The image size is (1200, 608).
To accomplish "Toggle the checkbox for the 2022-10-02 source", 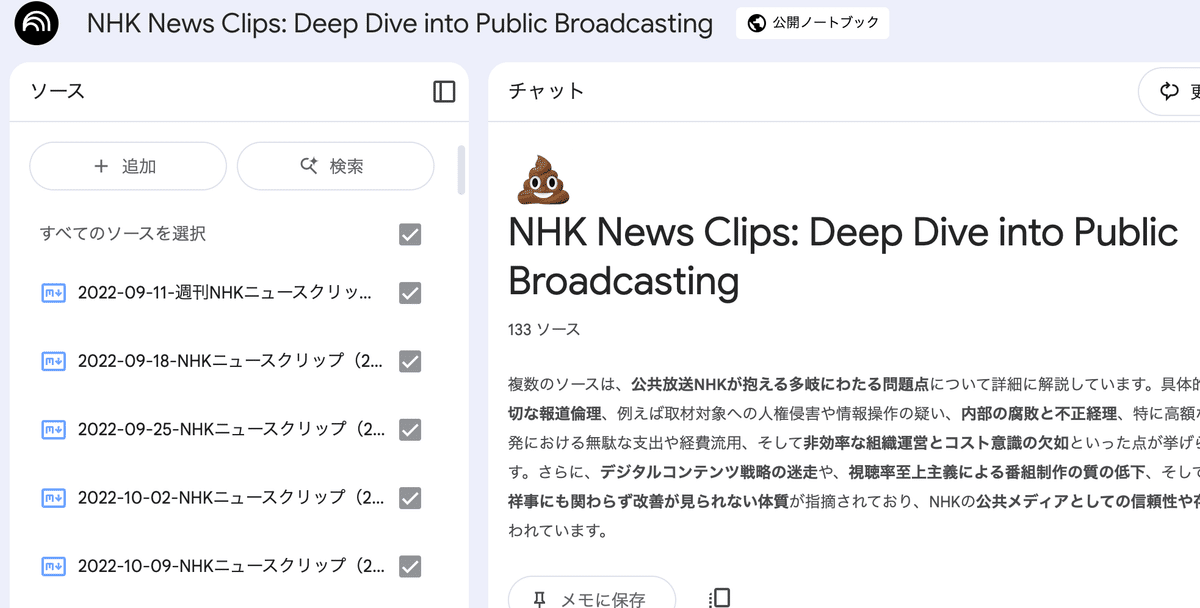I will tap(408, 497).
